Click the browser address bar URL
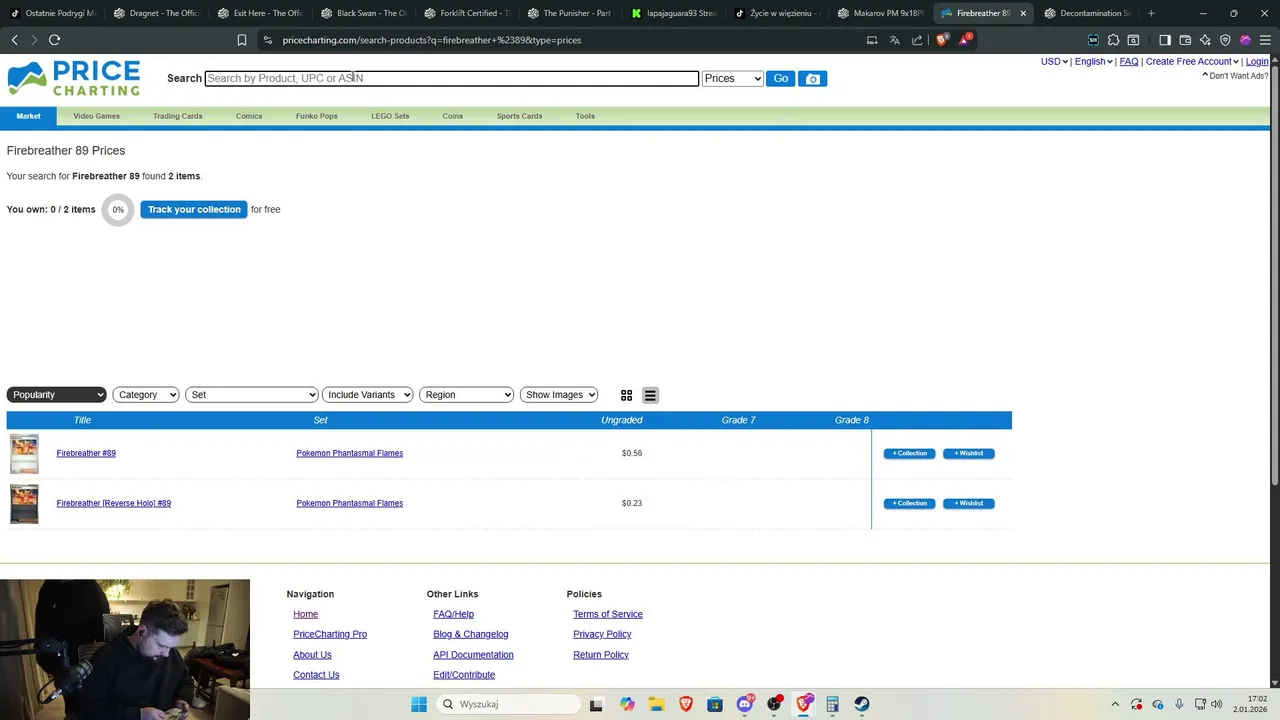The image size is (1280, 720). (x=432, y=40)
